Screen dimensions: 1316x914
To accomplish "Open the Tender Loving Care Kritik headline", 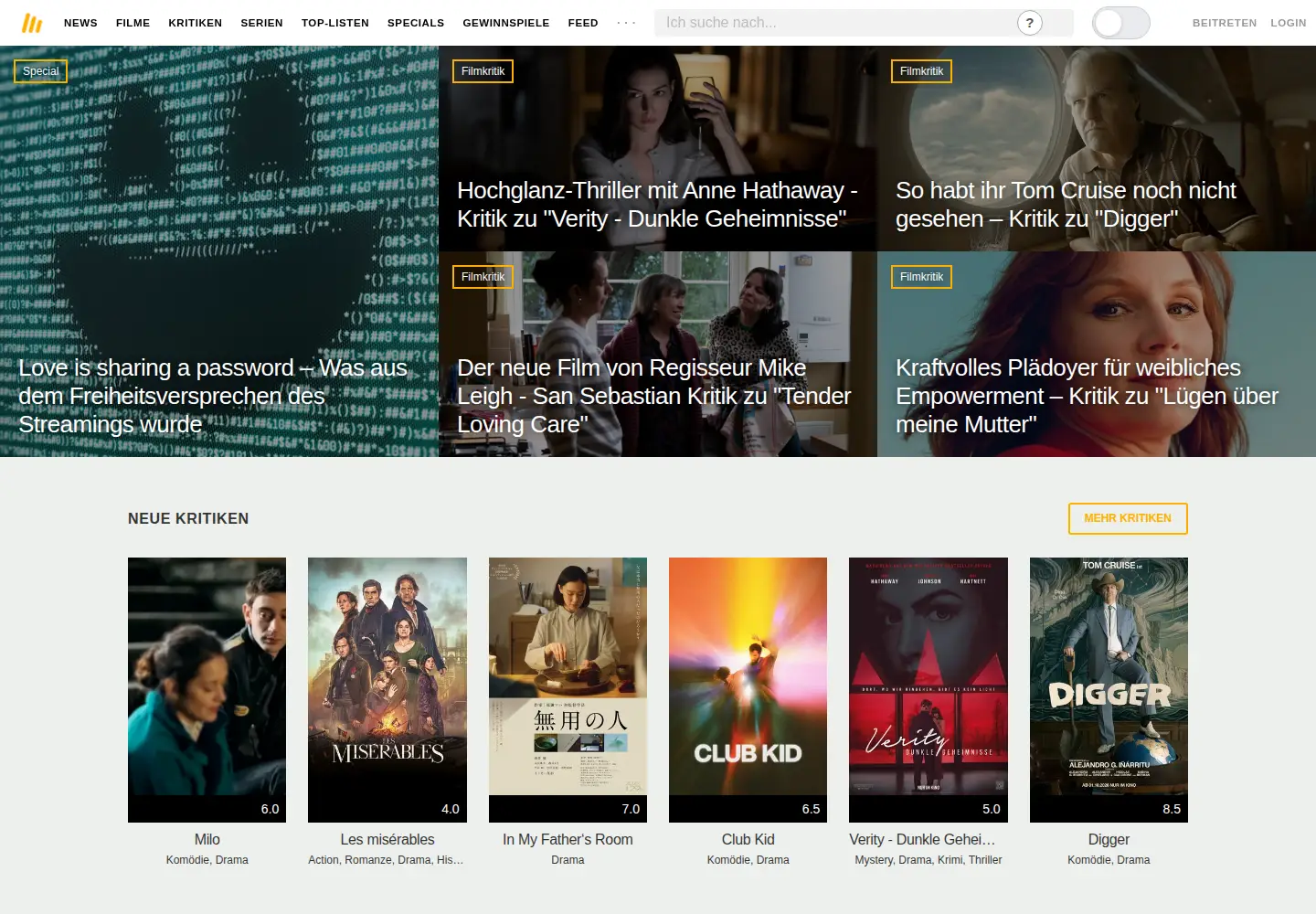I will [654, 396].
